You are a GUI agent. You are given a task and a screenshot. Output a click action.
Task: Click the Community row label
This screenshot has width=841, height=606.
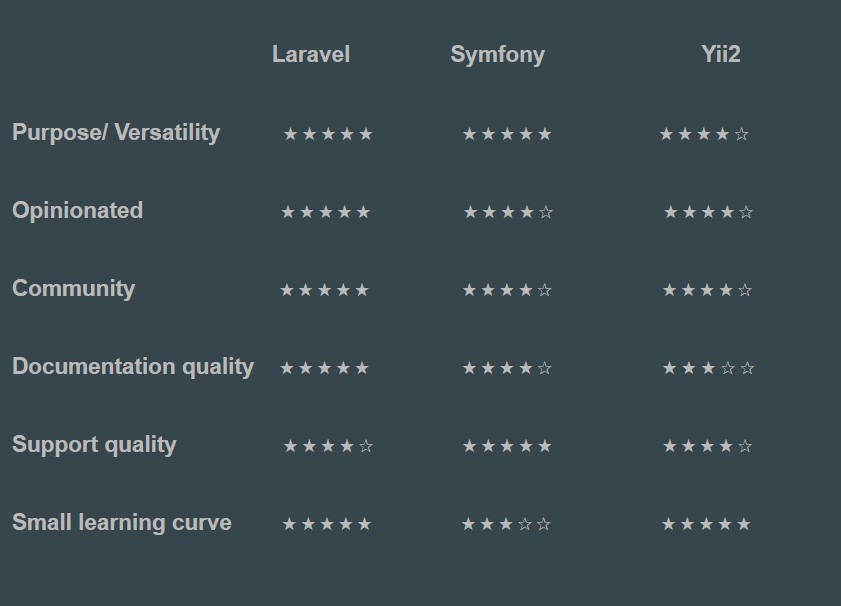(73, 288)
